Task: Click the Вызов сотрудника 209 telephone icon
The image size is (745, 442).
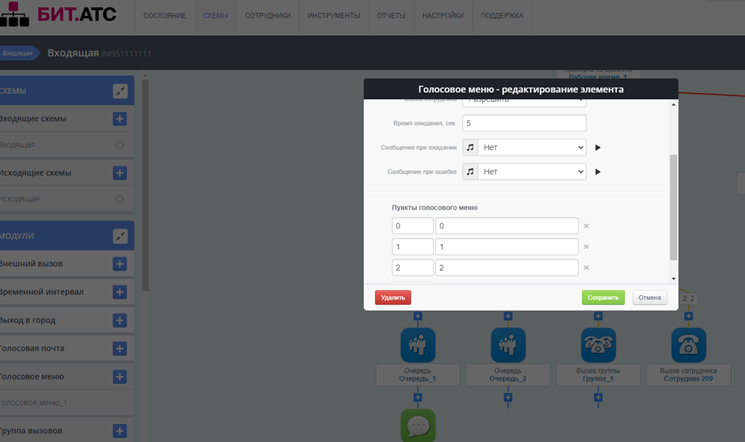Action: coord(688,345)
